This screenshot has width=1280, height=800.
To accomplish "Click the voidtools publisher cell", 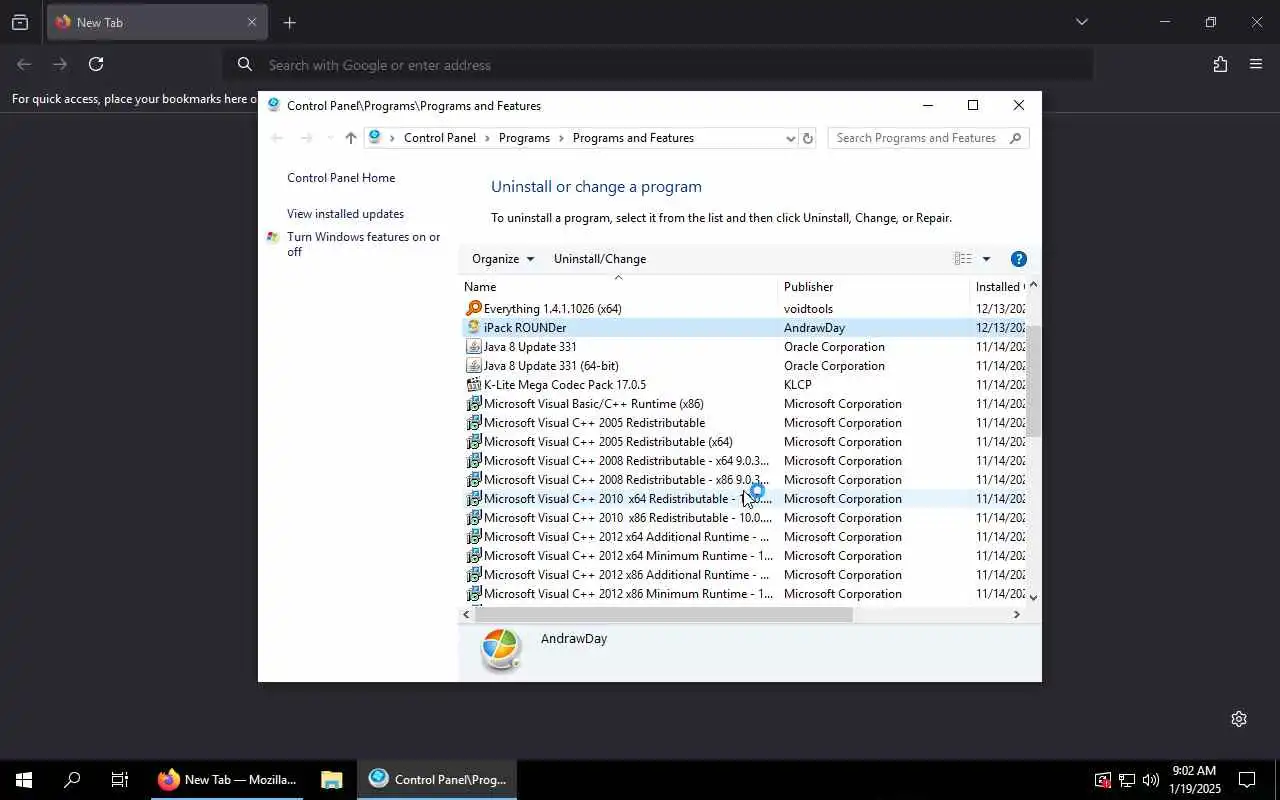I will (x=808, y=309).
